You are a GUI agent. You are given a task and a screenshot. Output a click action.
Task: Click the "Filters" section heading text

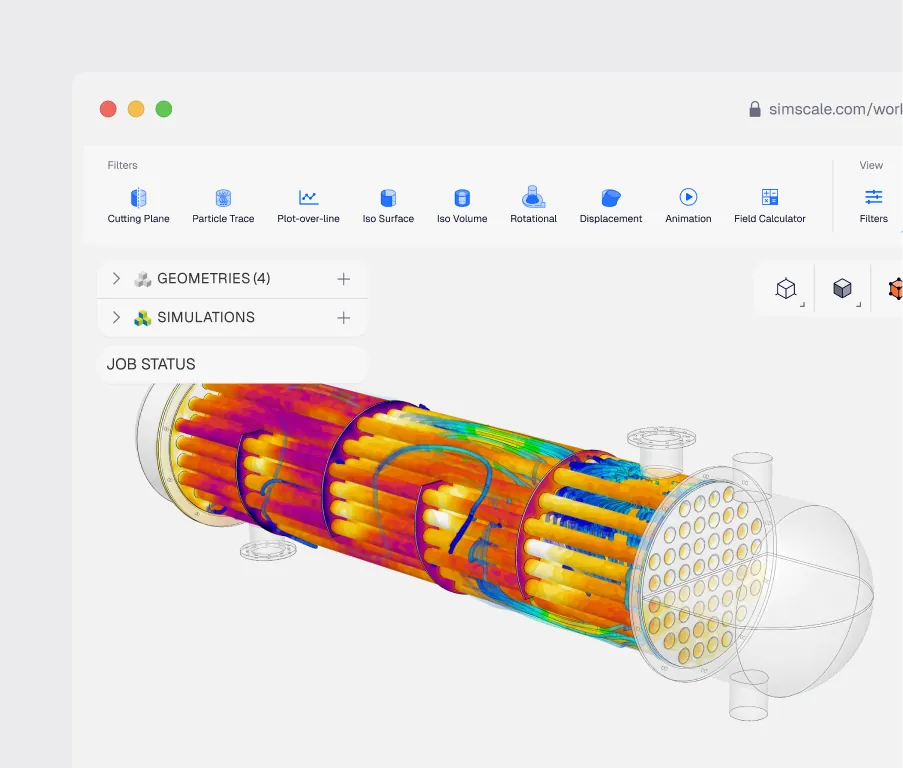point(122,165)
